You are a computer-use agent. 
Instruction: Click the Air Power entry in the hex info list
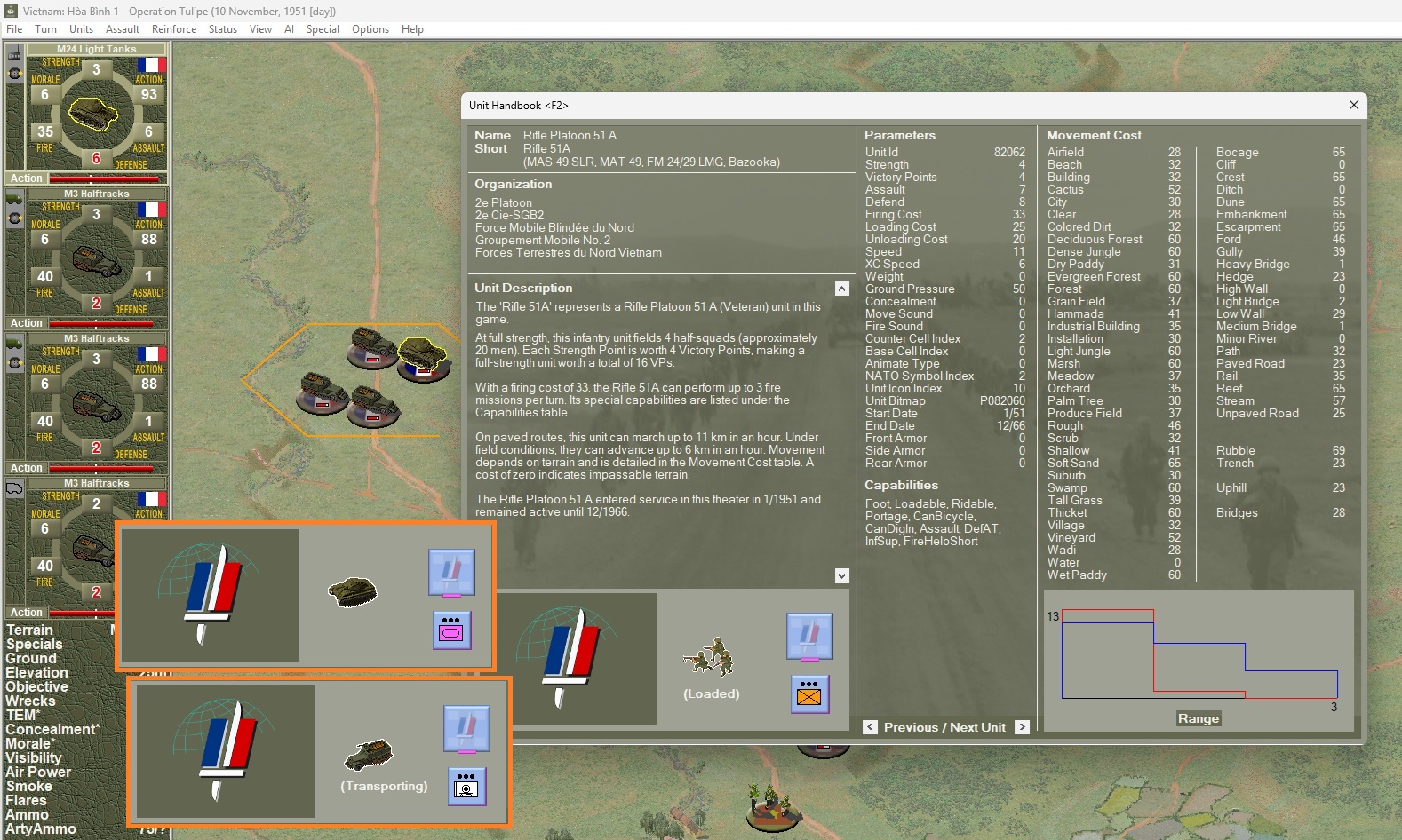point(38,772)
